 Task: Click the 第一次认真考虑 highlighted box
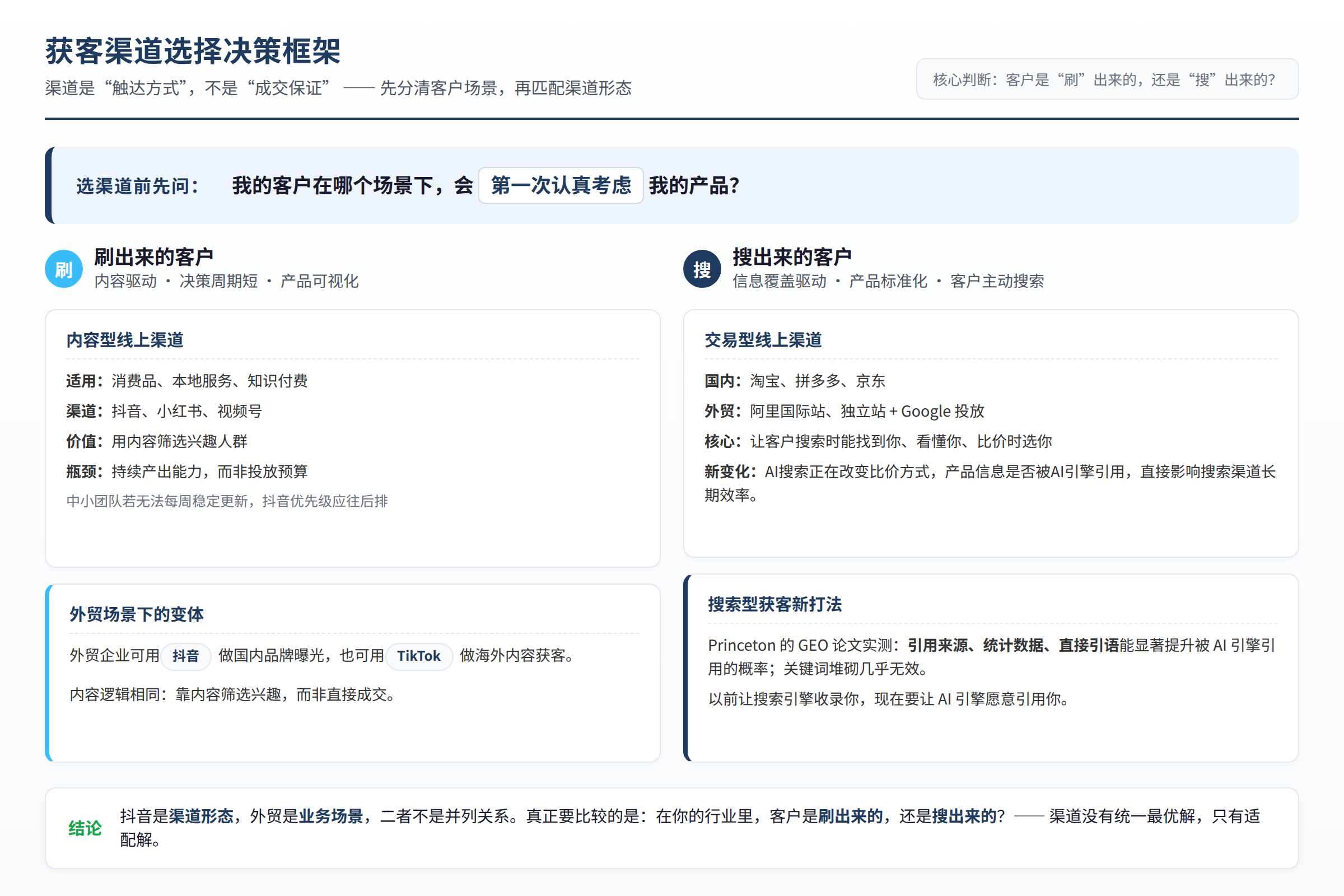(x=561, y=185)
